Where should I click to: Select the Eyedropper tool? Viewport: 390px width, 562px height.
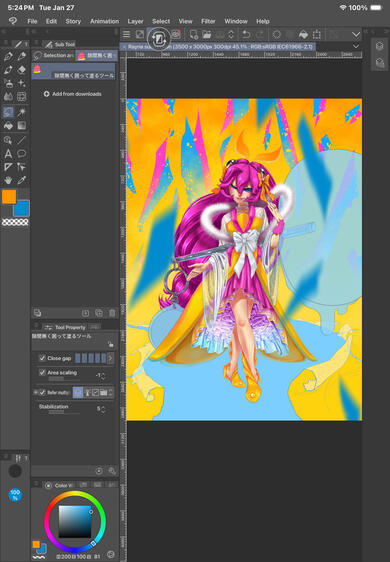(22, 180)
